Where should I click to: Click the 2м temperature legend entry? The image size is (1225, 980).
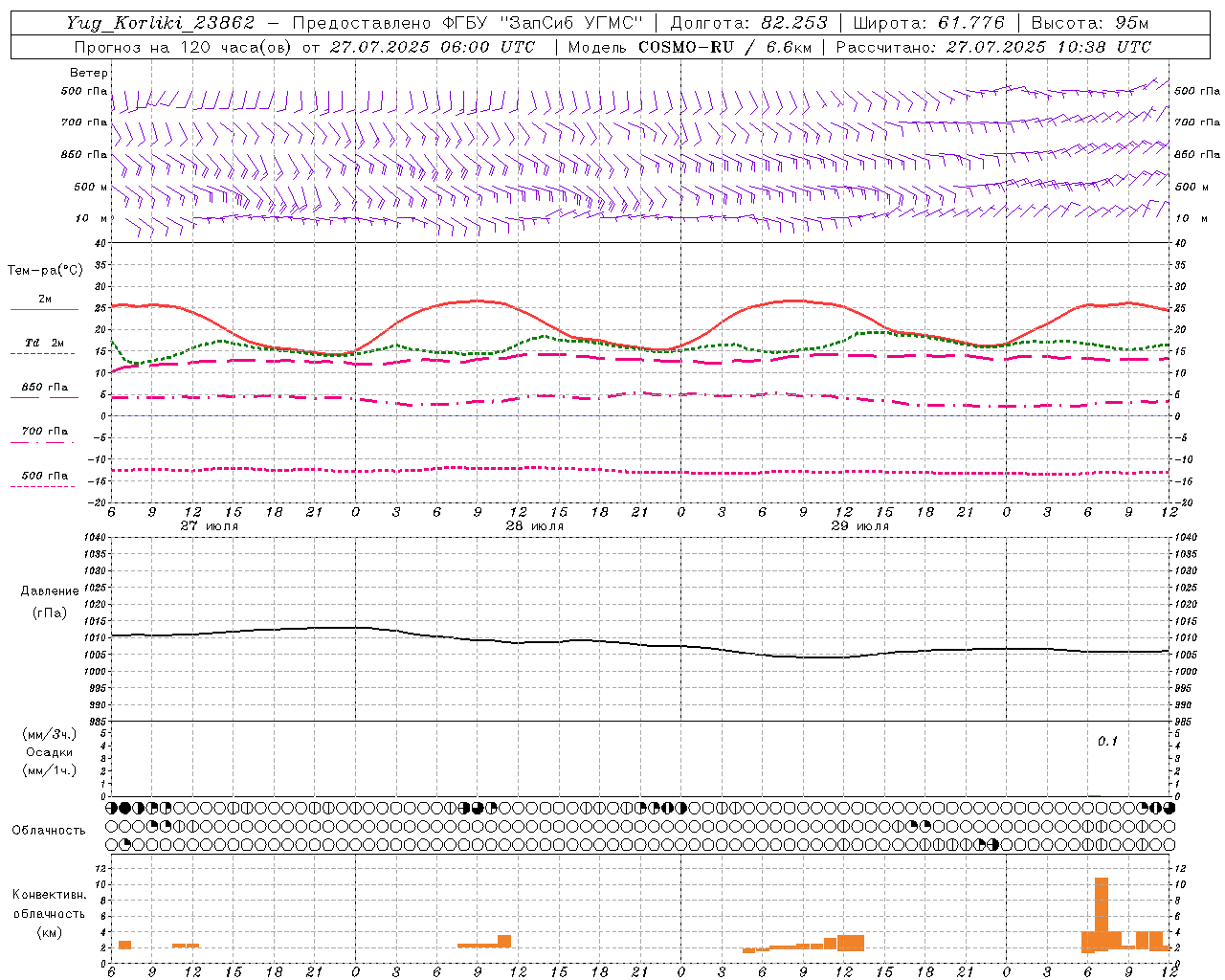click(x=45, y=299)
